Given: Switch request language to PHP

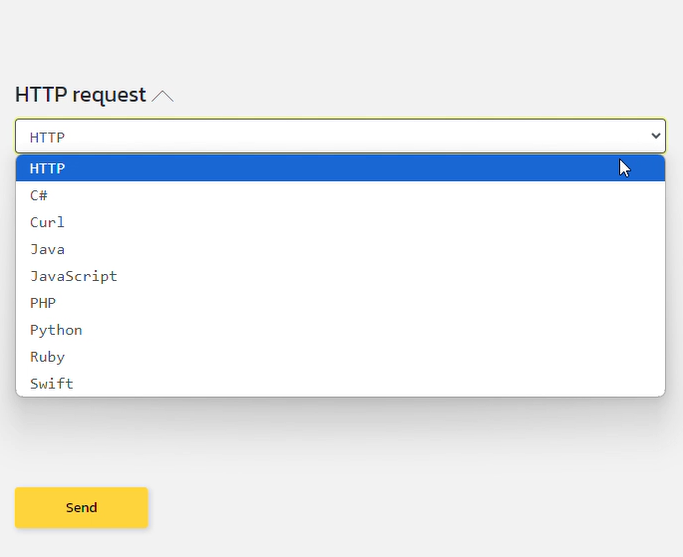Looking at the screenshot, I should click(340, 303).
